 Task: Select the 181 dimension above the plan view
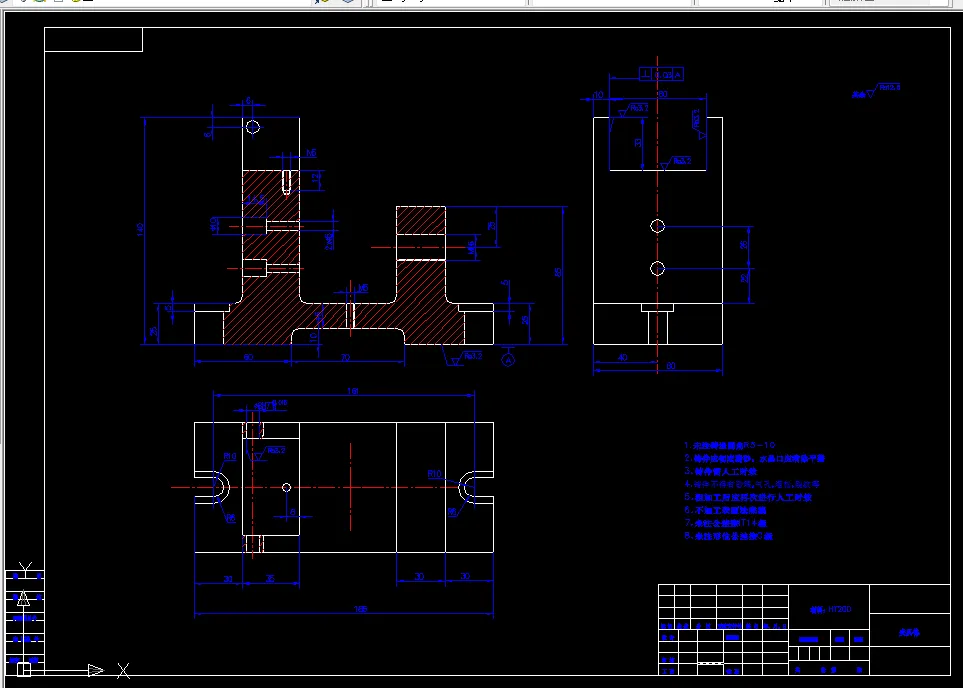pyautogui.click(x=353, y=391)
